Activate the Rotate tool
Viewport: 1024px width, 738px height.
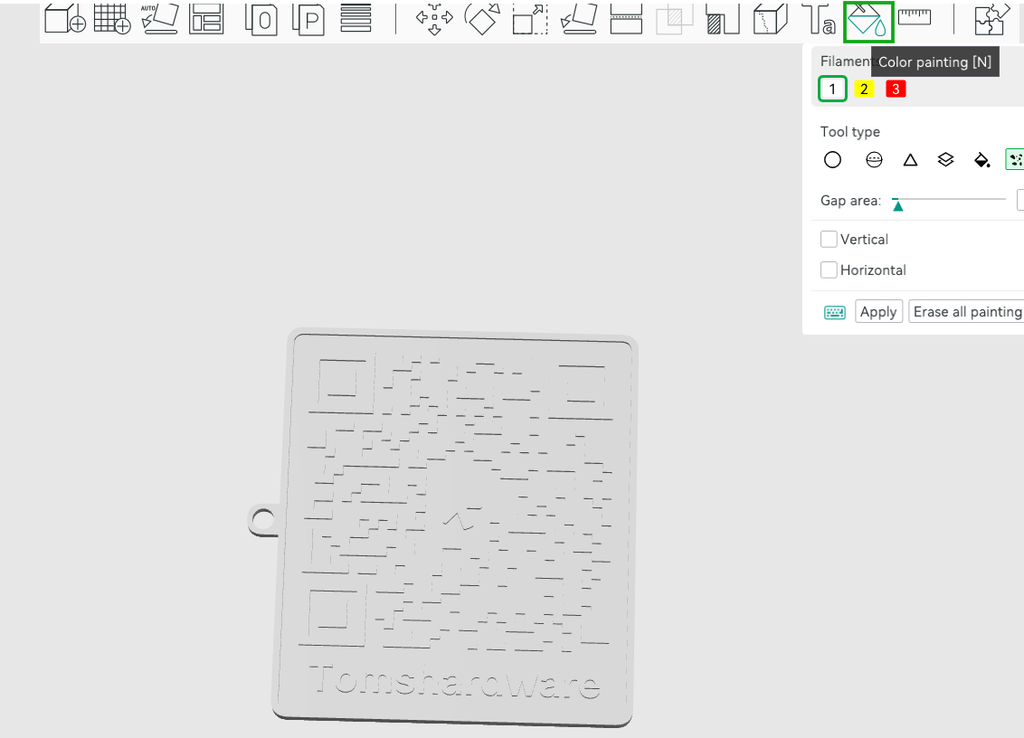coord(482,20)
